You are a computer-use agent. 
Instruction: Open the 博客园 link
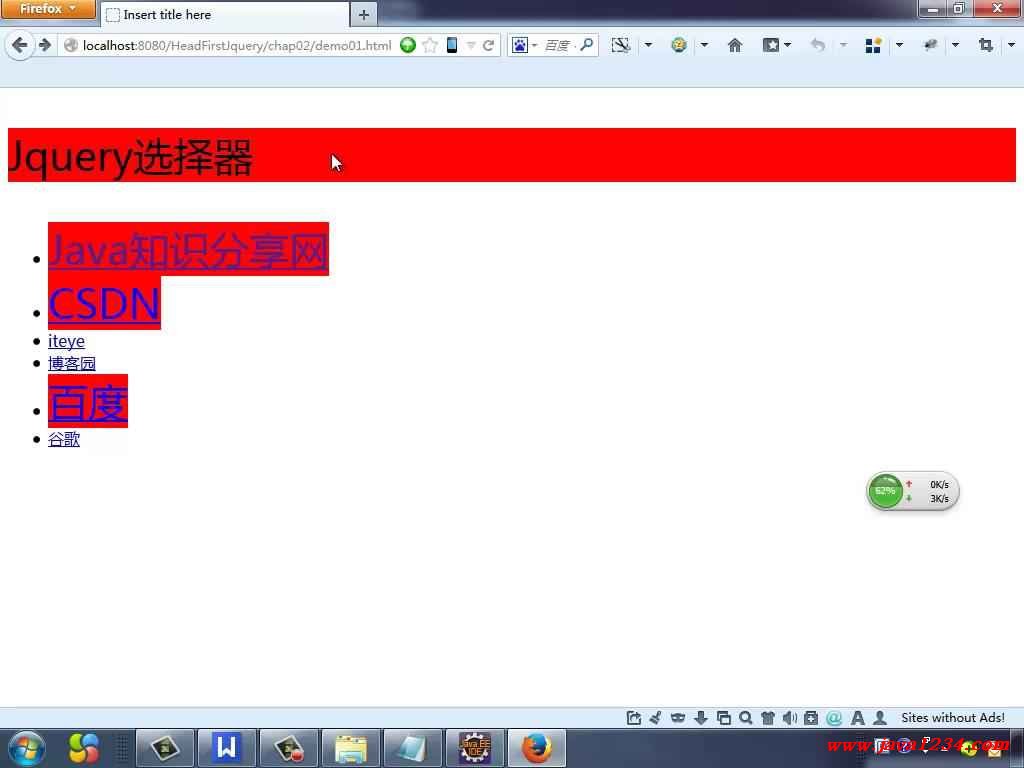tap(72, 363)
